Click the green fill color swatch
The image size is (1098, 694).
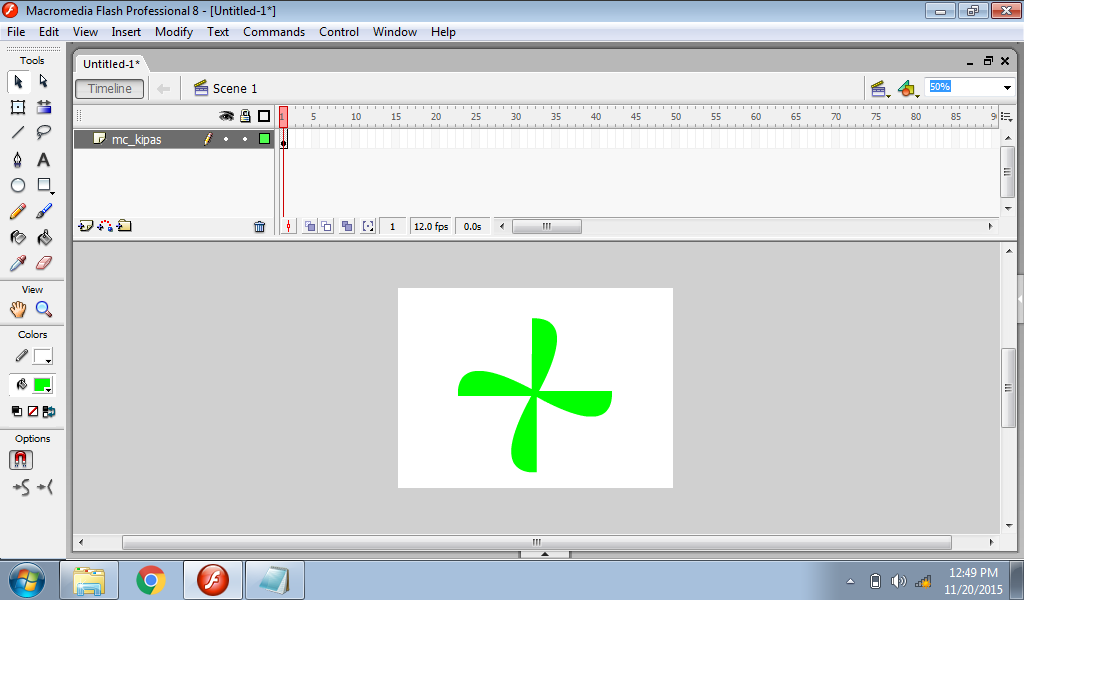[43, 384]
